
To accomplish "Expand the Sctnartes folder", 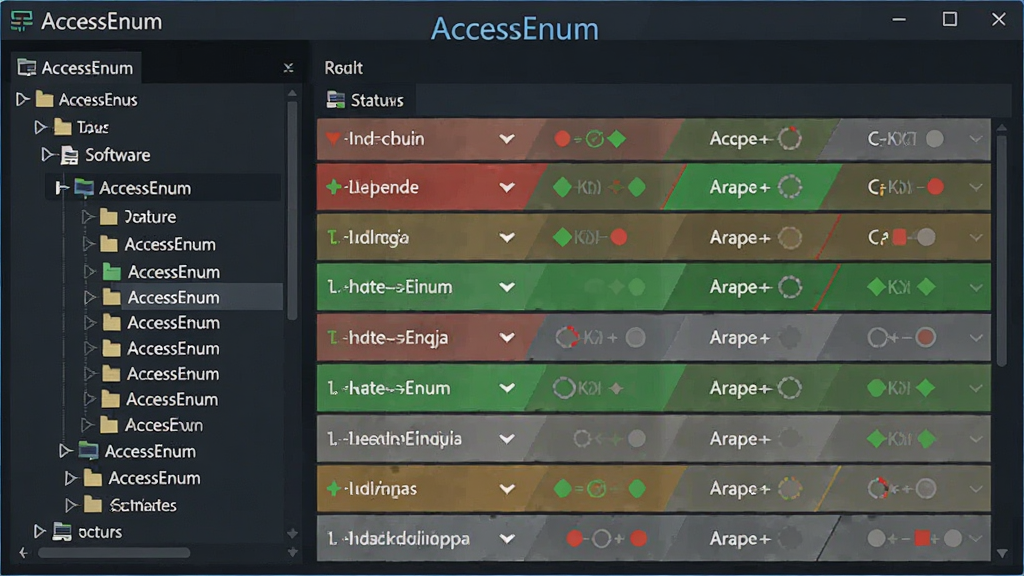I will click(x=71, y=505).
